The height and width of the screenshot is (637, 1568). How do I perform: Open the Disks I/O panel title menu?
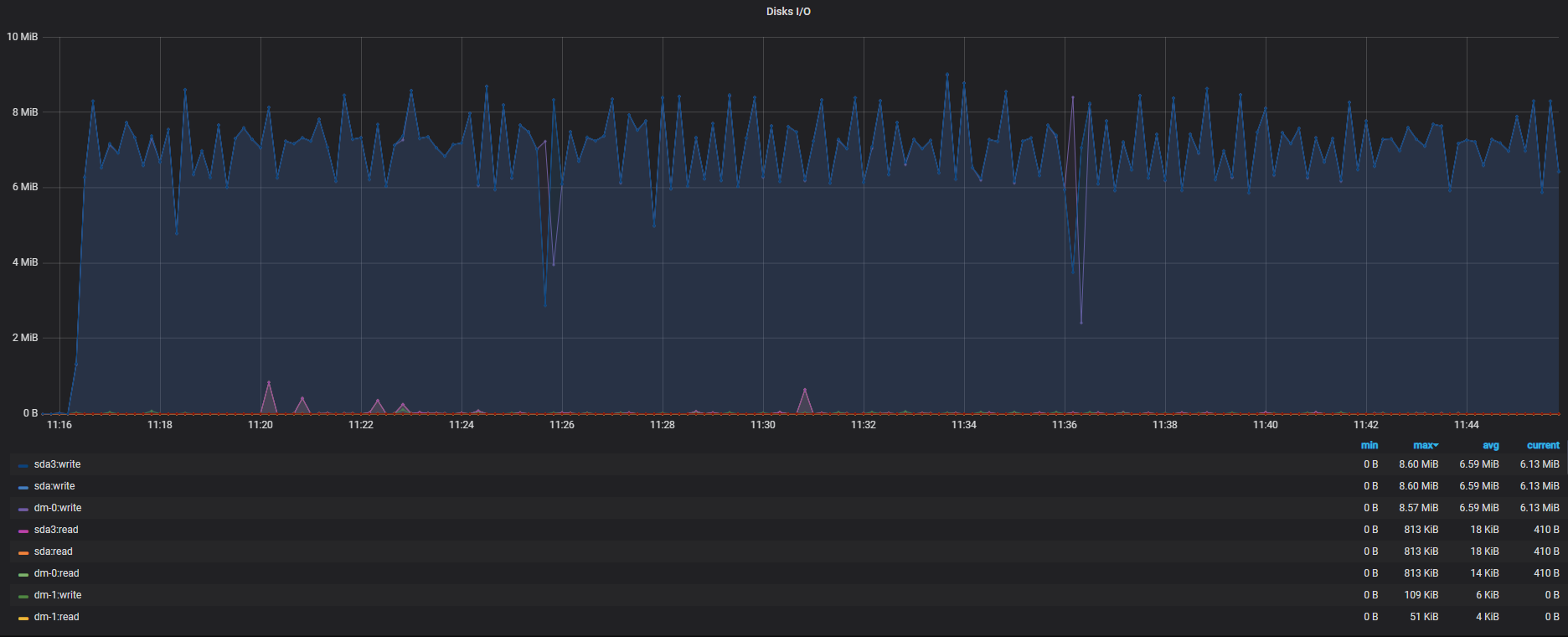tap(788, 12)
